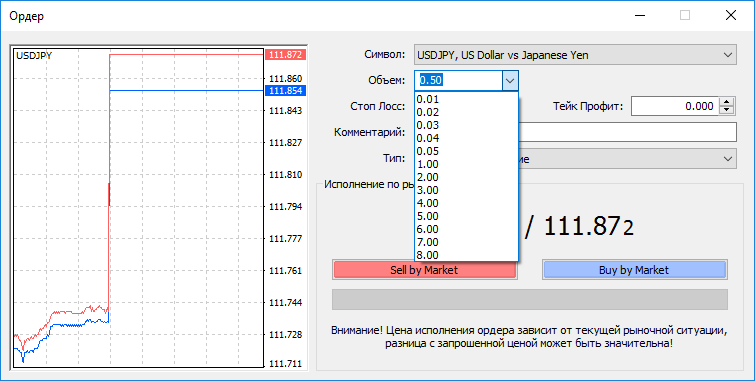Select 1.00 lot volume option
Image resolution: width=755 pixels, height=381 pixels.
pos(466,165)
